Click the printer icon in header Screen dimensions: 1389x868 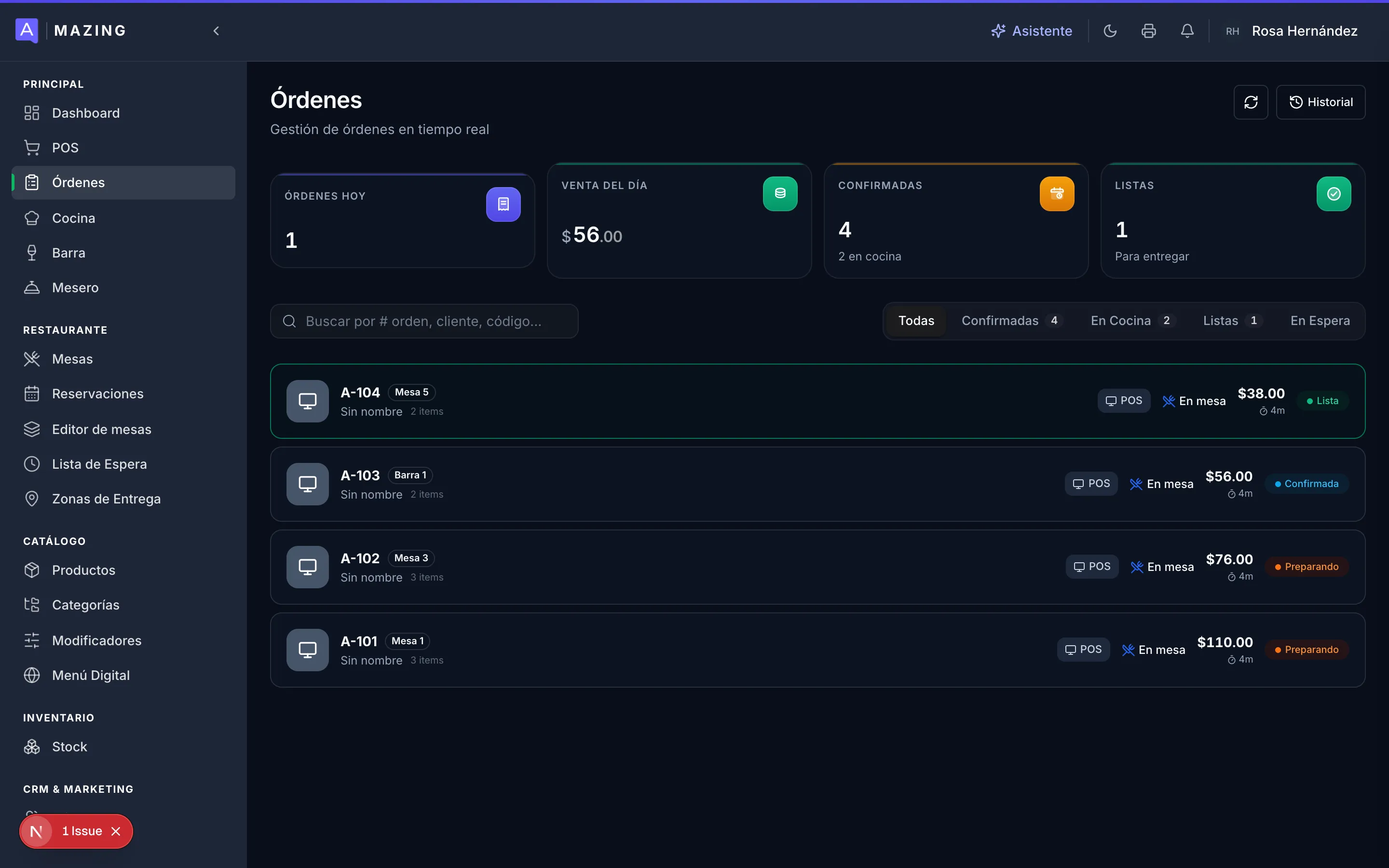(x=1148, y=31)
